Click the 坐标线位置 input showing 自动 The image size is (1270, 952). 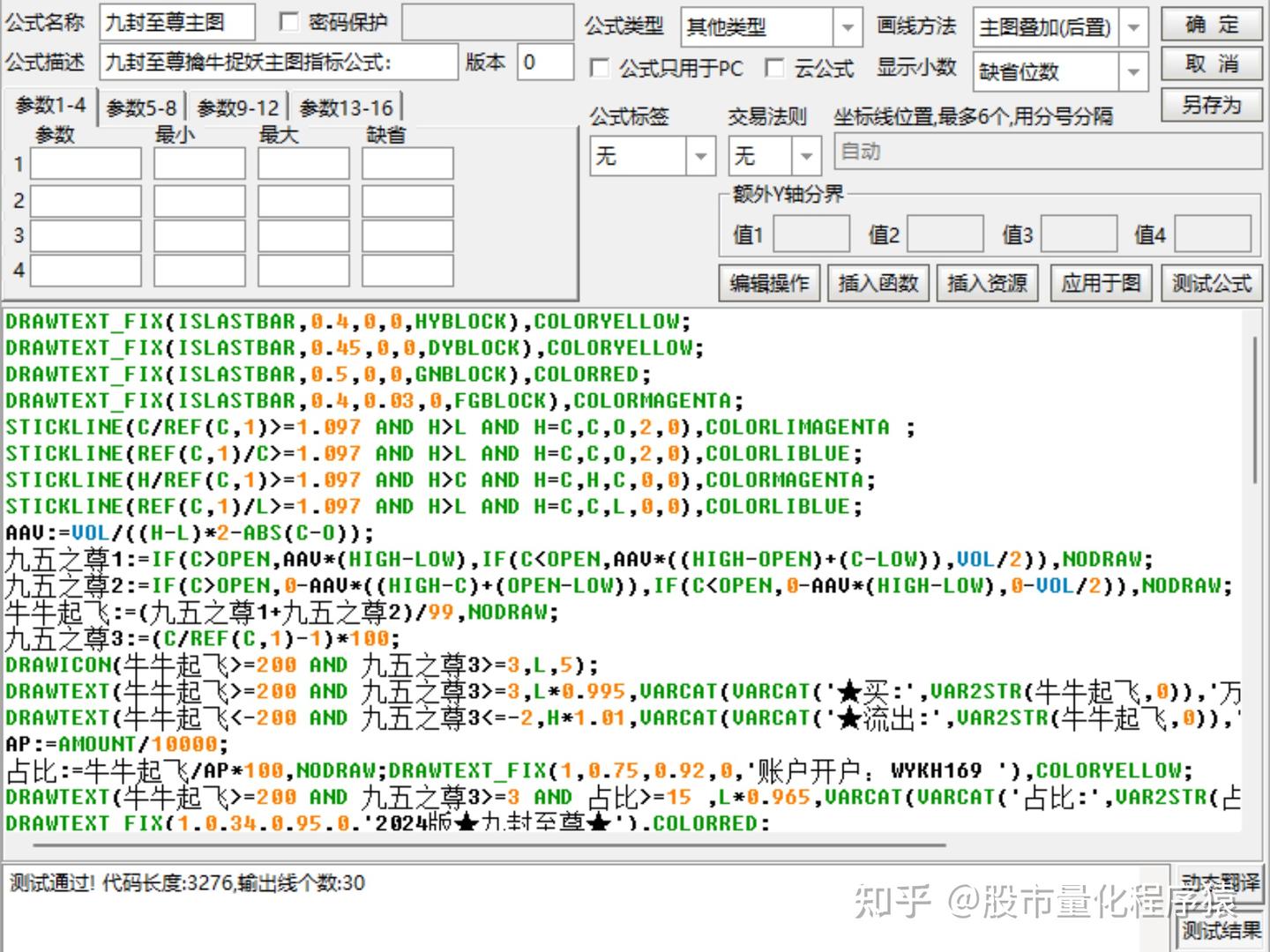1048,152
